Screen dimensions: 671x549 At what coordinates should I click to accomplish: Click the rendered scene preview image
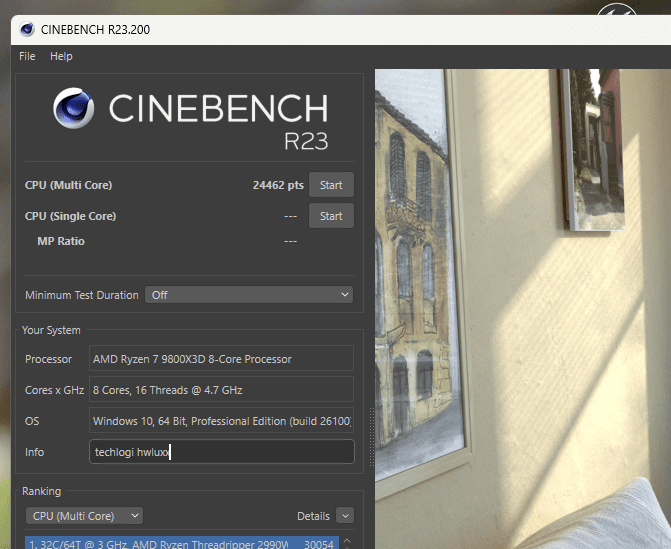tap(523, 309)
